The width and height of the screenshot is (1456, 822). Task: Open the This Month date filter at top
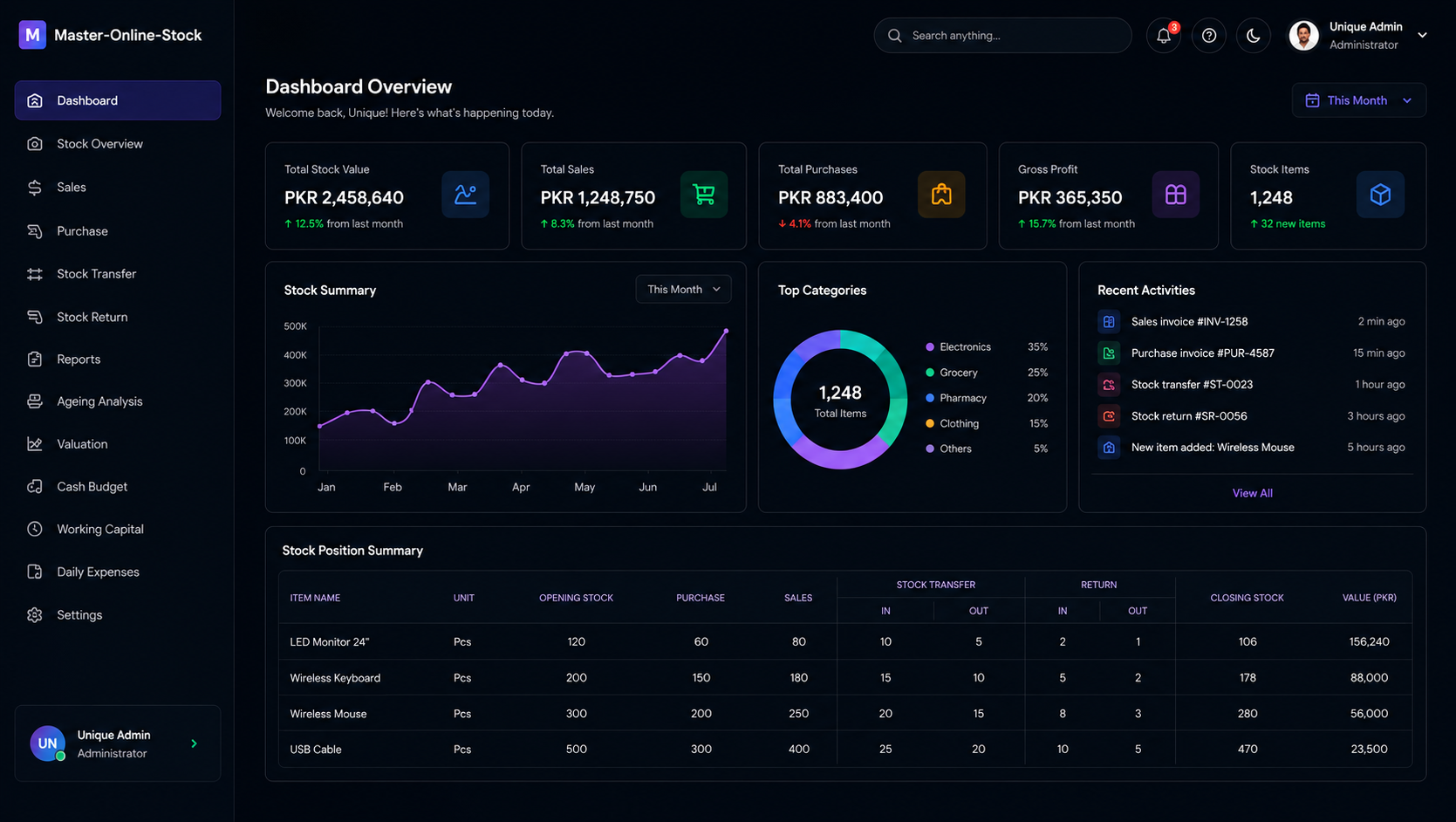click(x=1358, y=100)
